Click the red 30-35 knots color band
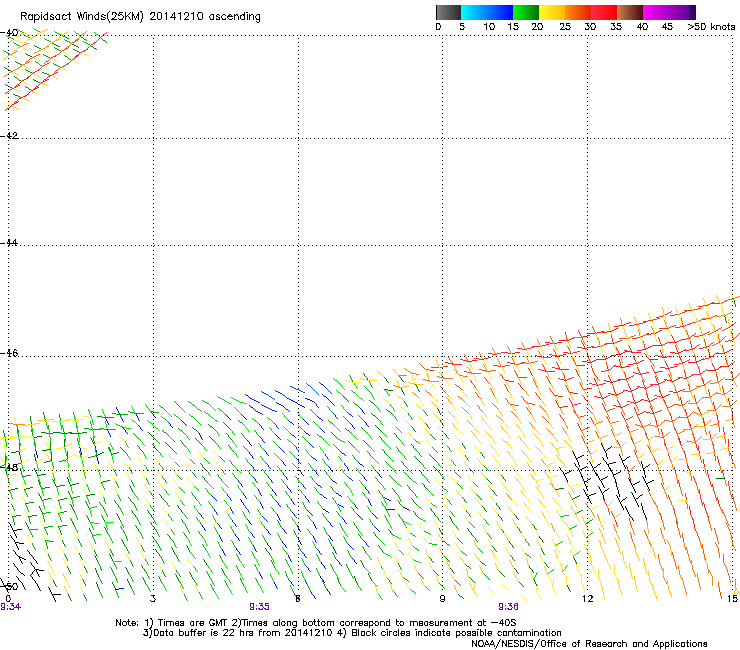The height and width of the screenshot is (650, 740). (604, 12)
